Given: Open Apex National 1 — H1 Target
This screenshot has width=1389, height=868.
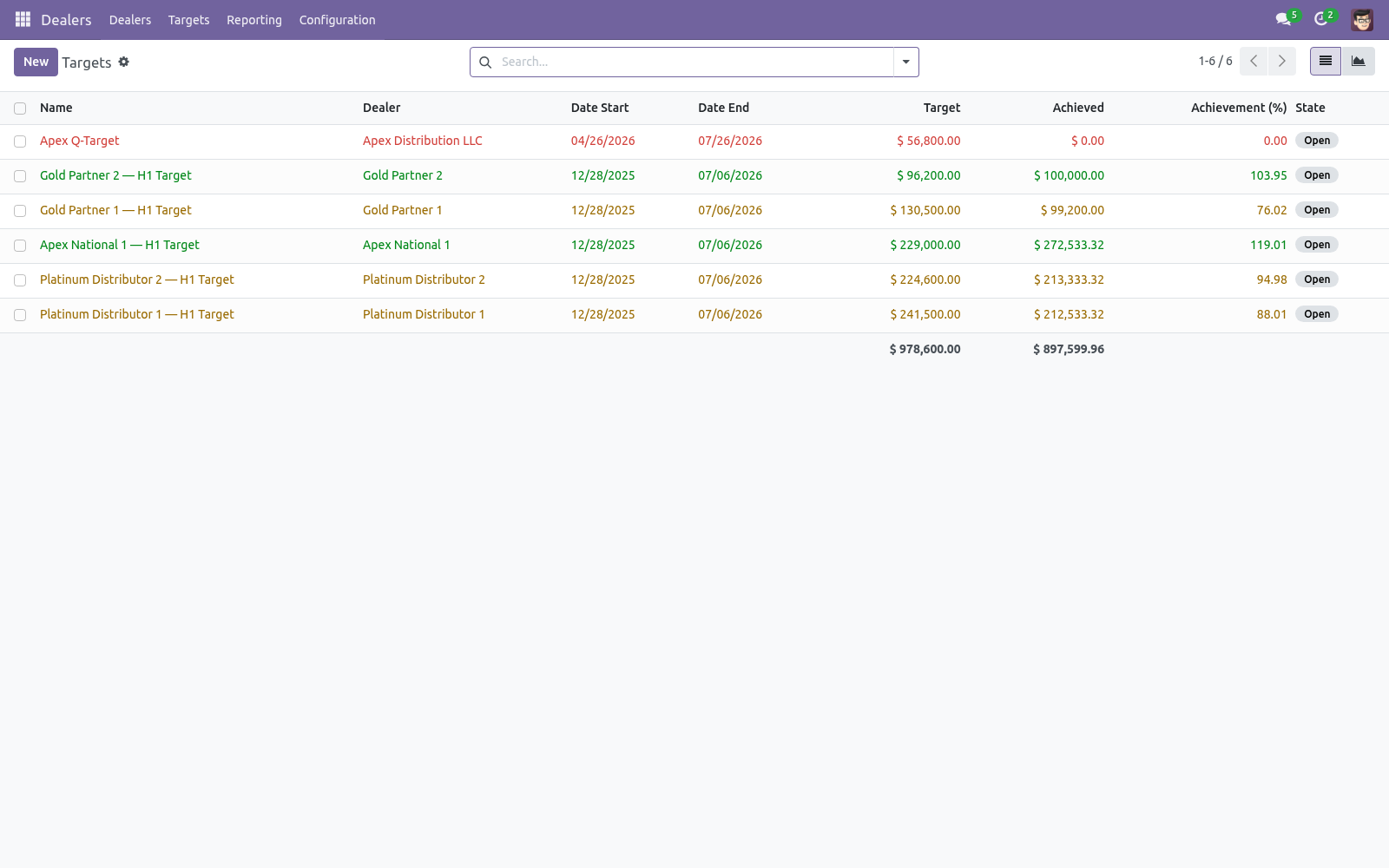Looking at the screenshot, I should tap(120, 245).
